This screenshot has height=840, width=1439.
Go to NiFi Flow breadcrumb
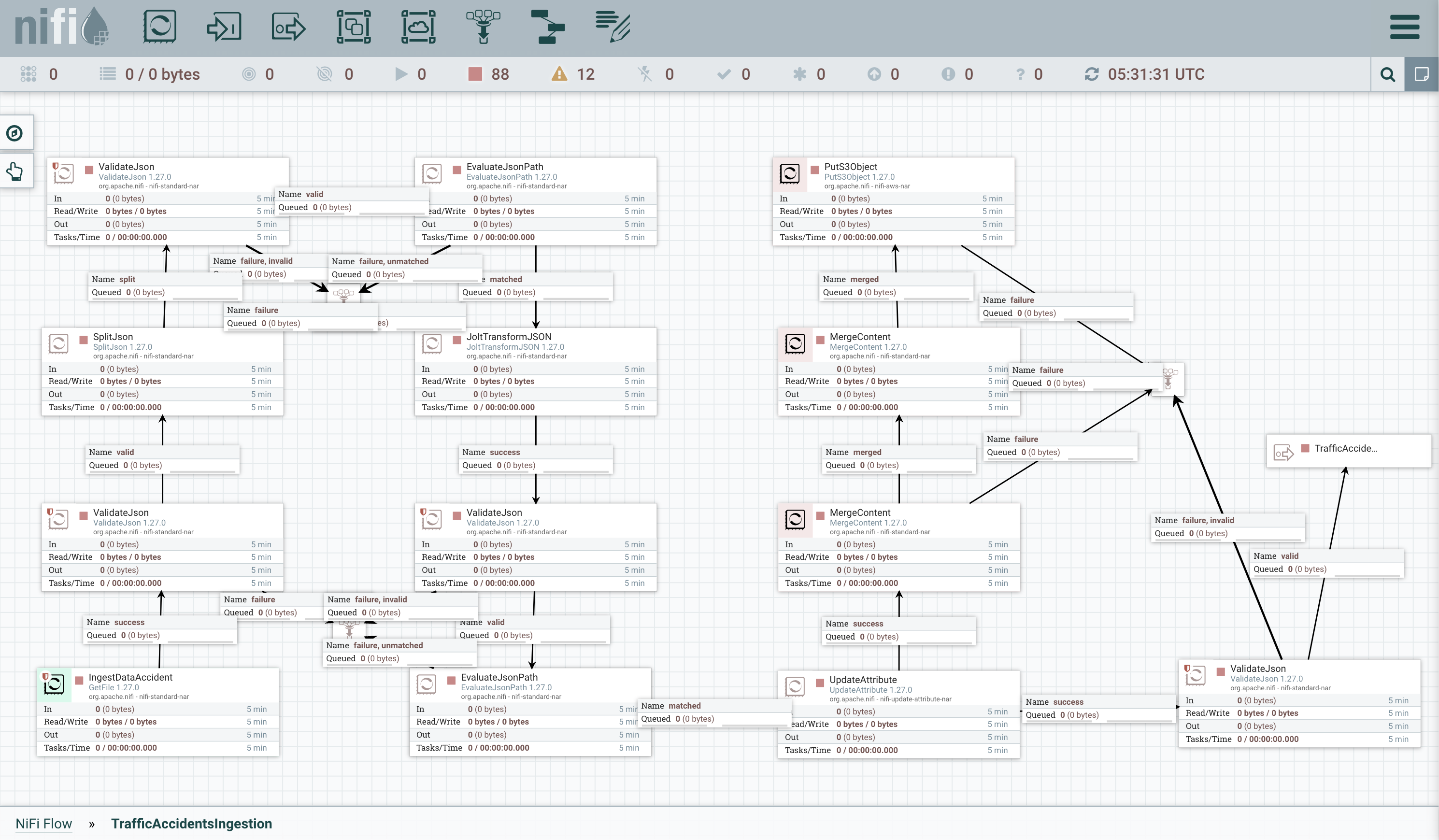(43, 824)
